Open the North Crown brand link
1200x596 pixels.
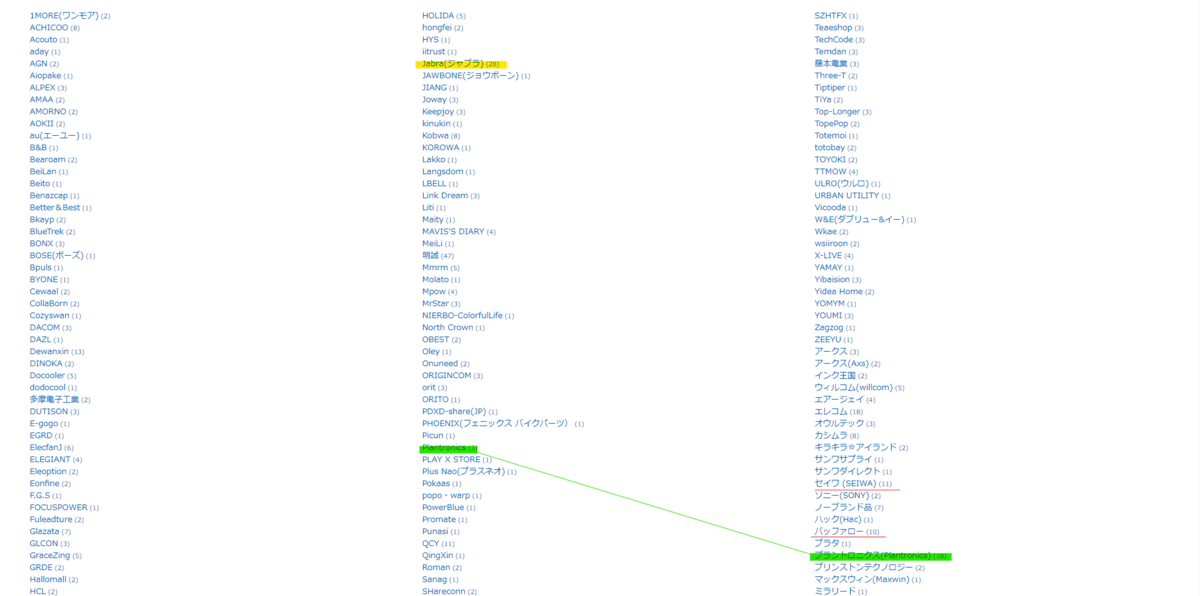(448, 328)
